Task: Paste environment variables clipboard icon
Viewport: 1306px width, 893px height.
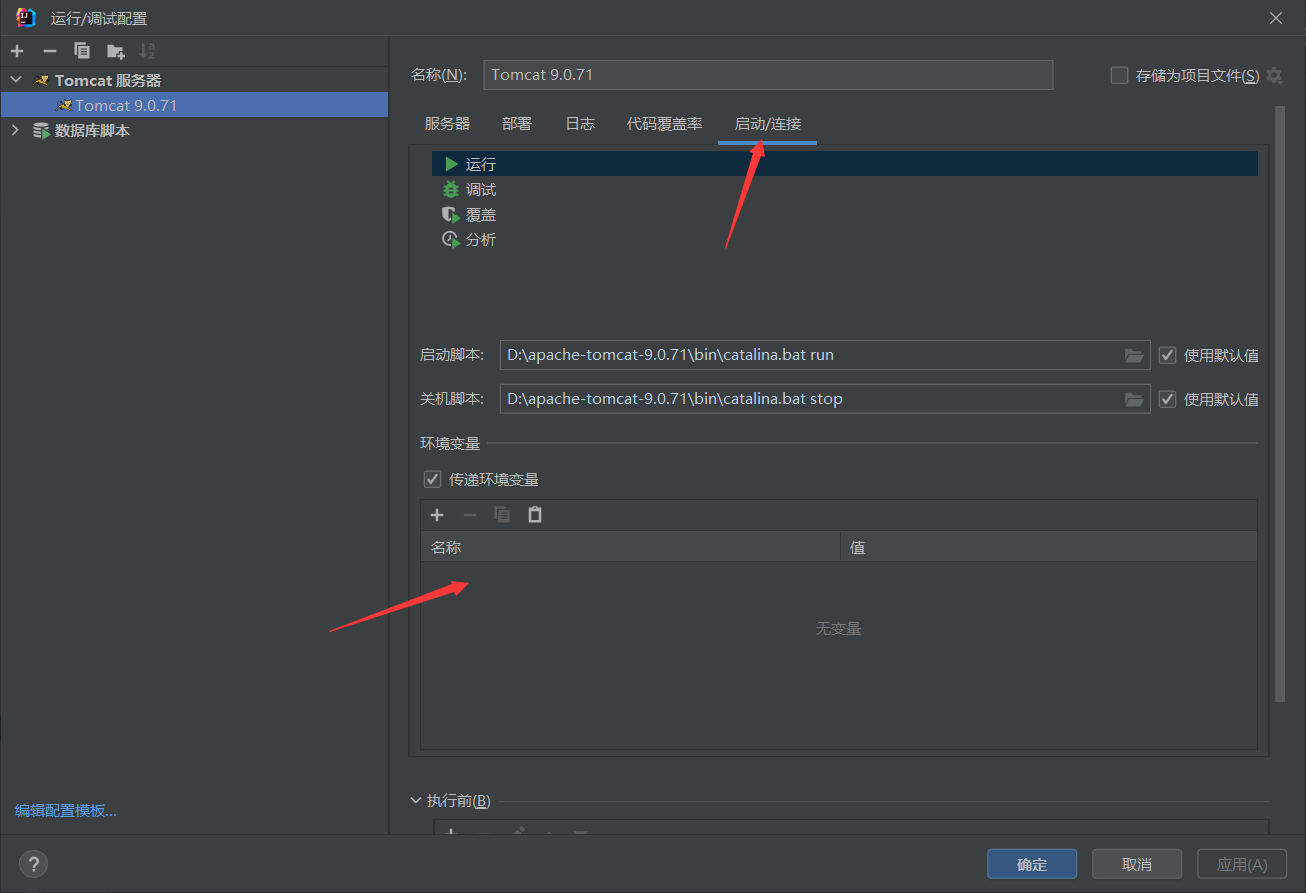Action: pyautogui.click(x=535, y=515)
